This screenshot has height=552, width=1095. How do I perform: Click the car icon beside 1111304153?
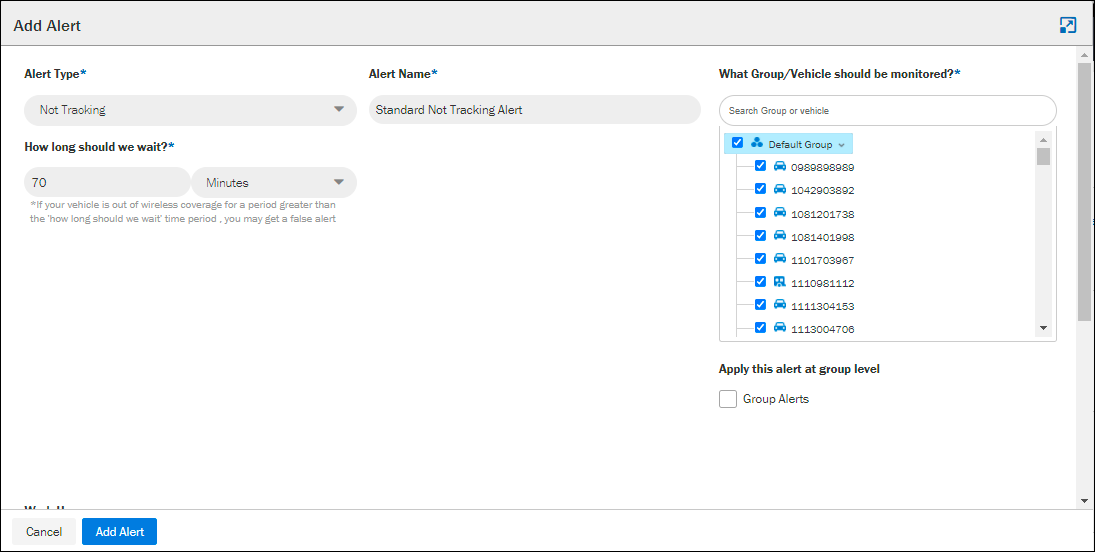coord(780,305)
